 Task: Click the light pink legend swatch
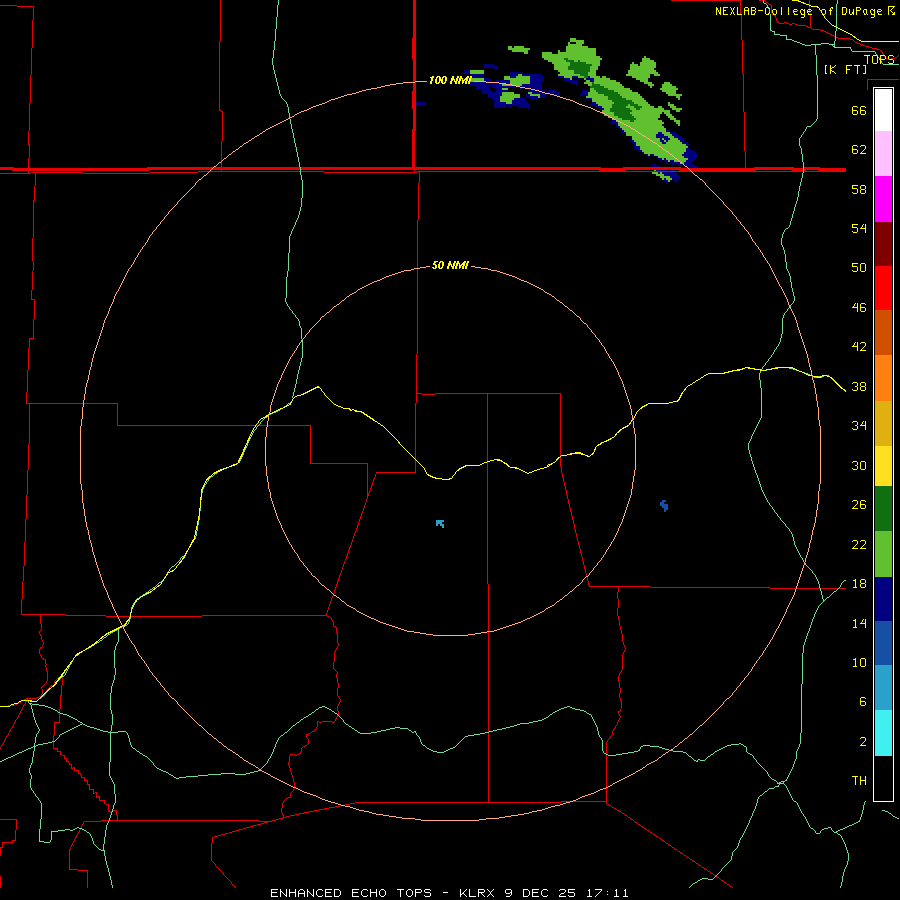pos(883,153)
